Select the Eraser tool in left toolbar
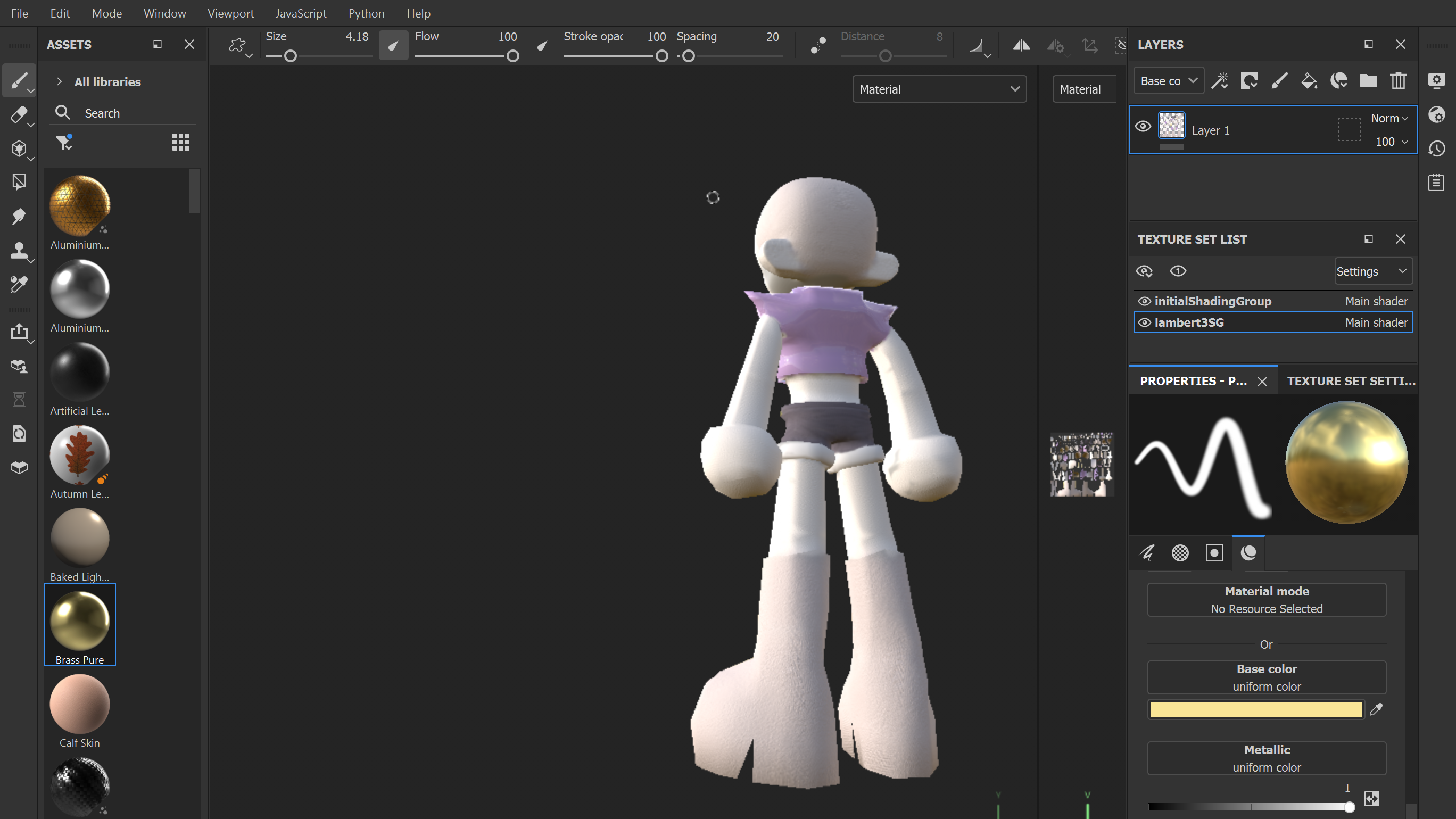The image size is (1456, 819). (18, 115)
